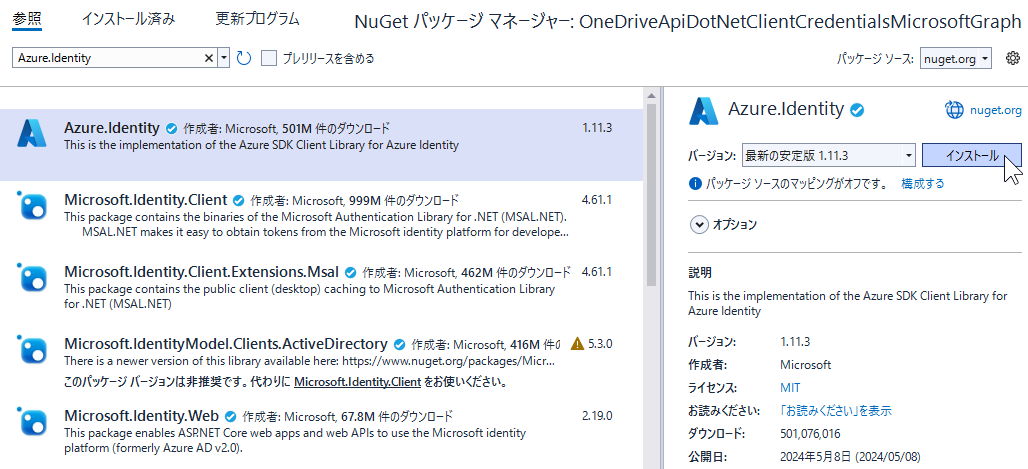Switch to the インストール済み tab
This screenshot has height=469, width=1028.
[128, 19]
